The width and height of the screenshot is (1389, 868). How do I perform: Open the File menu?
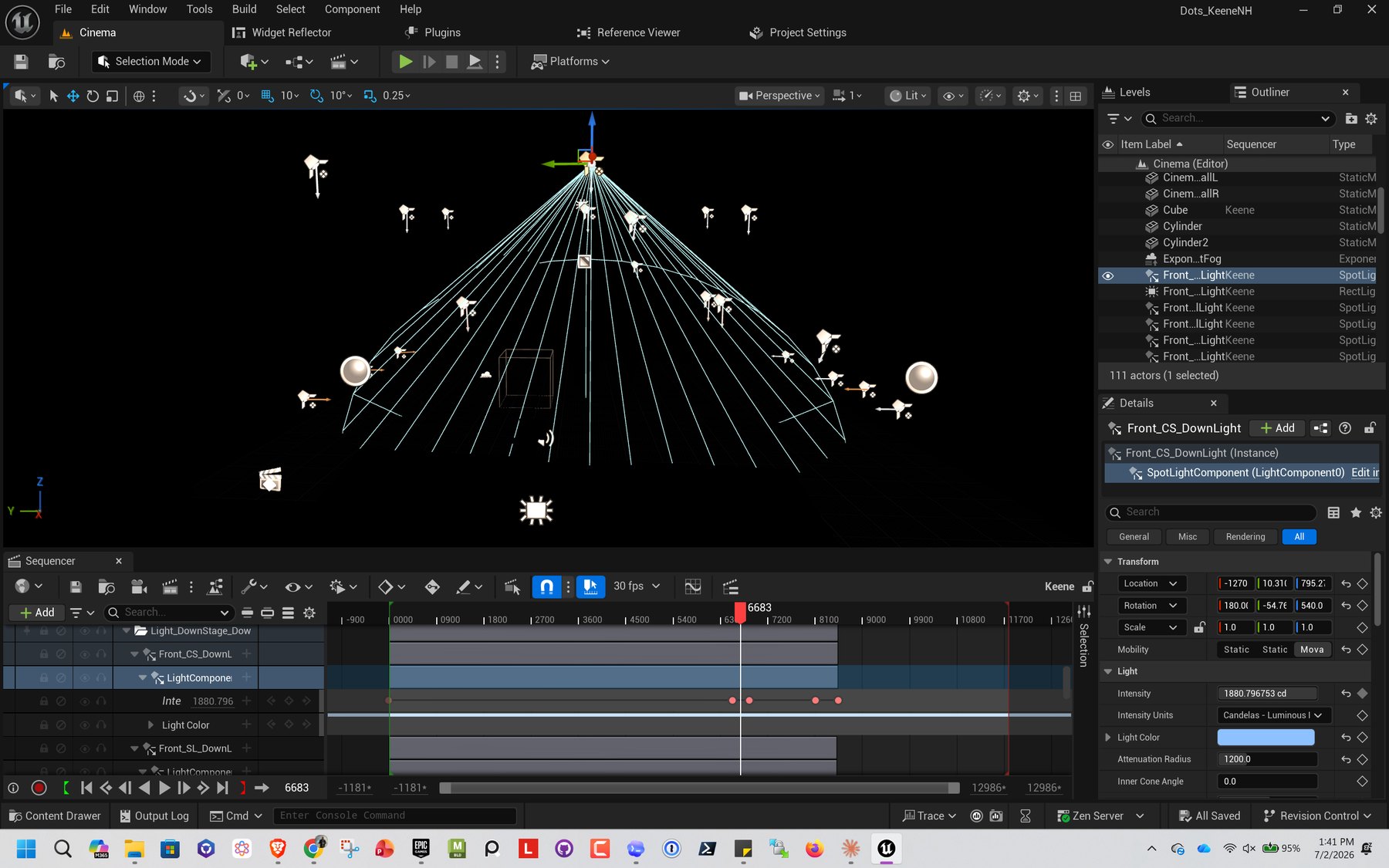pos(63,9)
